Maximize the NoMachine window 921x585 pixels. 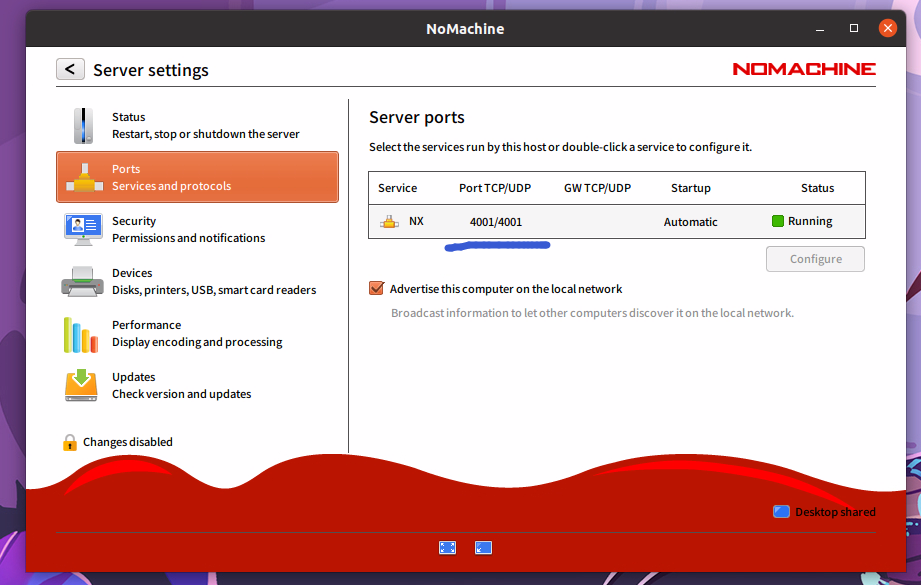(854, 28)
